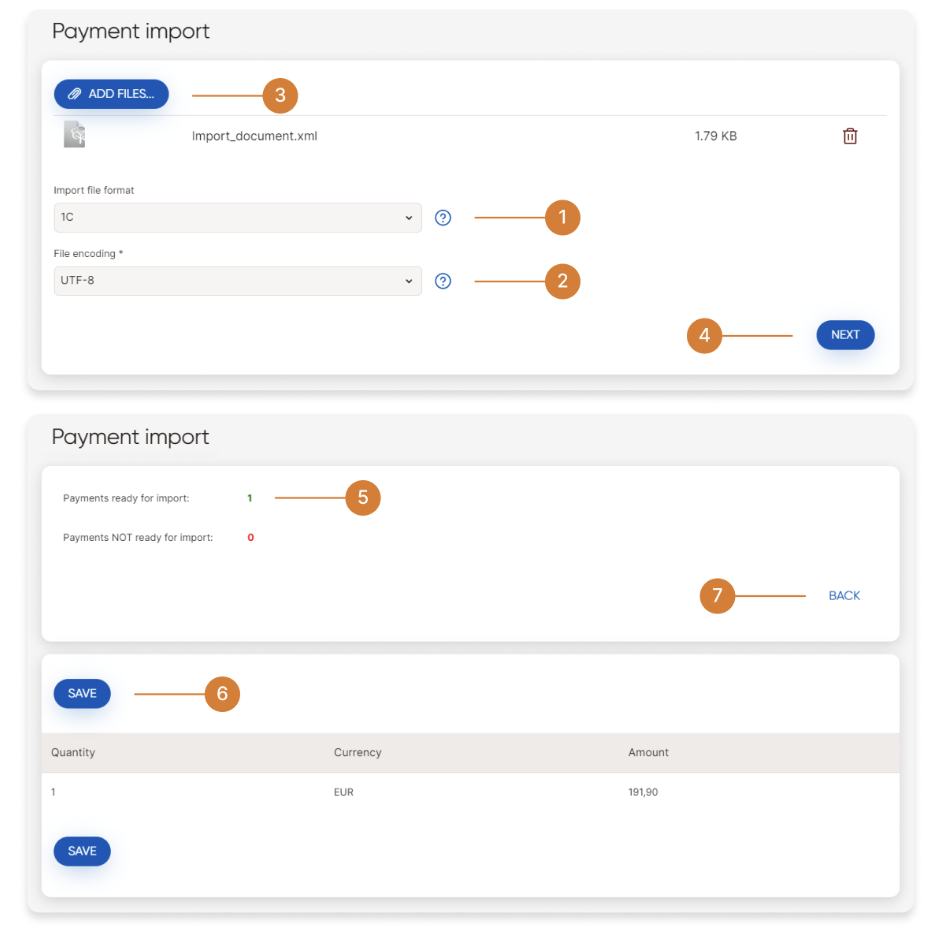The height and width of the screenshot is (930, 928).
Task: Click the trash icon to delete Import_document.xml
Action: [x=850, y=136]
